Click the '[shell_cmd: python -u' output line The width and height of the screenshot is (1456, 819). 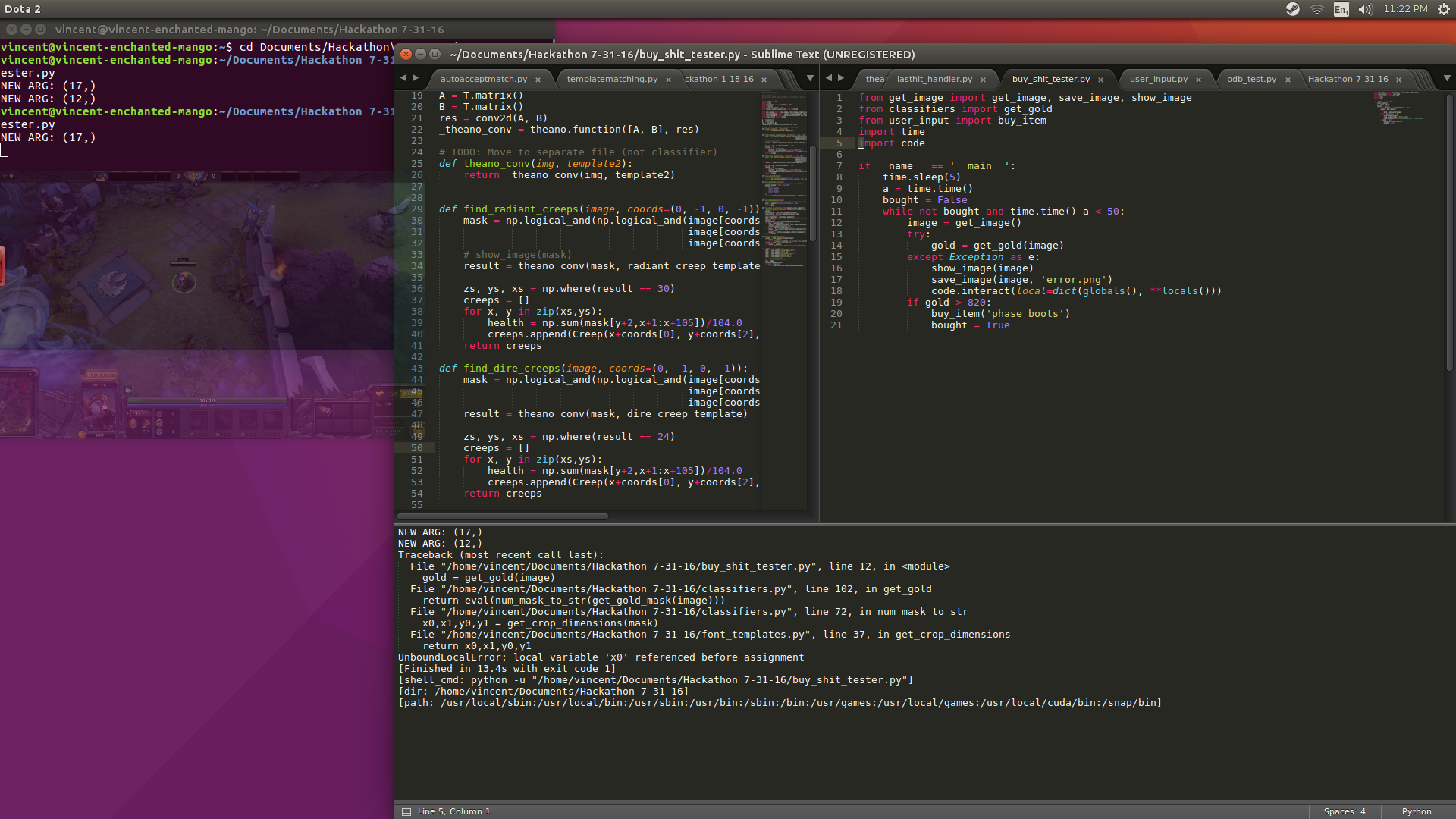pyautogui.click(x=655, y=680)
